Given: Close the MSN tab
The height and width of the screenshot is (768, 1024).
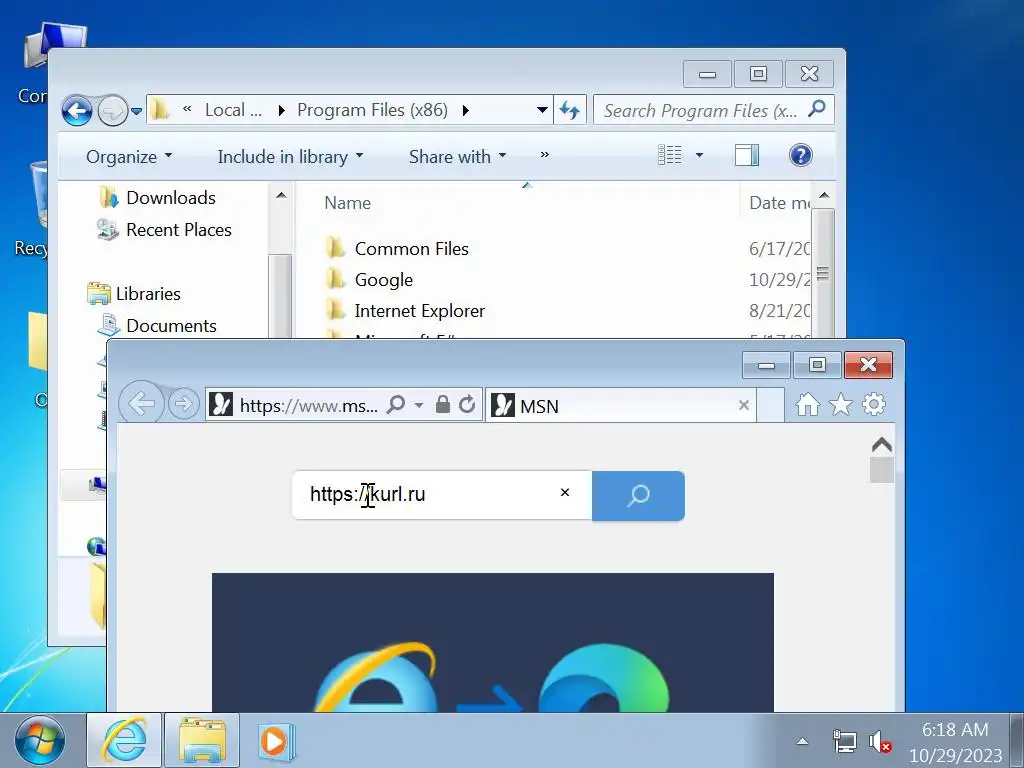Looking at the screenshot, I should pos(743,406).
